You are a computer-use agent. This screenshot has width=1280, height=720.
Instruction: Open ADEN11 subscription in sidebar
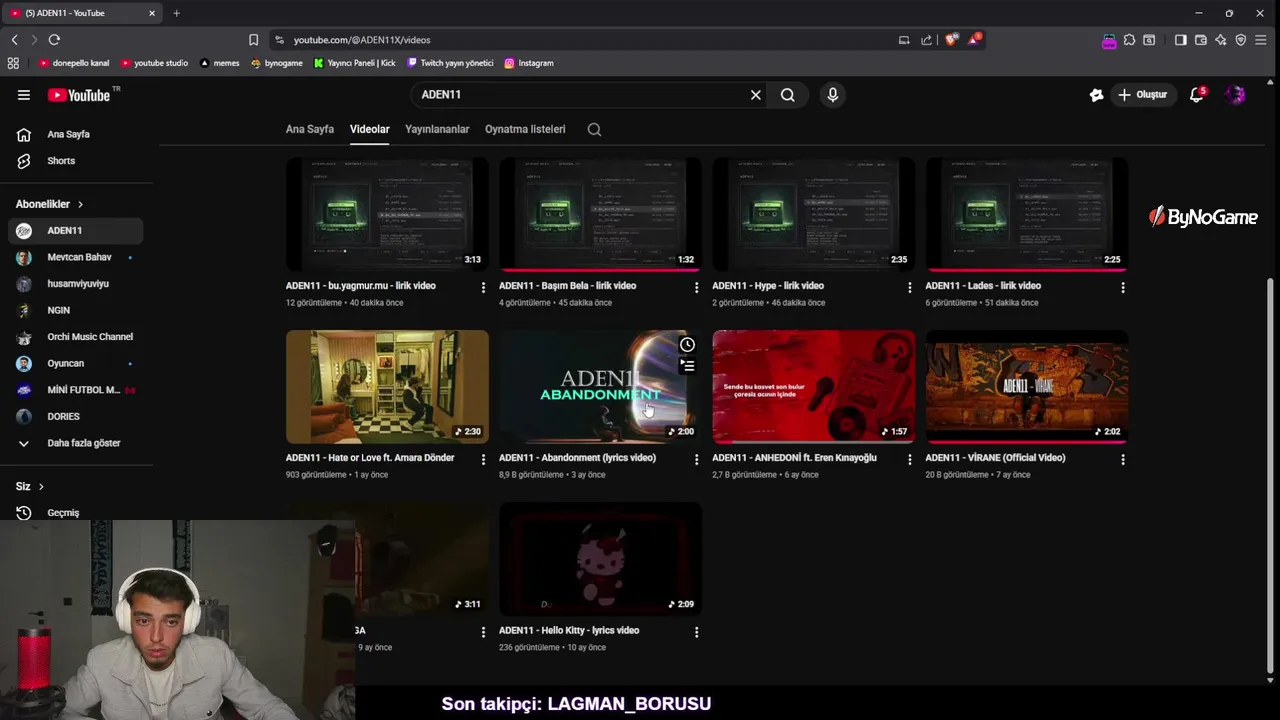(75, 231)
